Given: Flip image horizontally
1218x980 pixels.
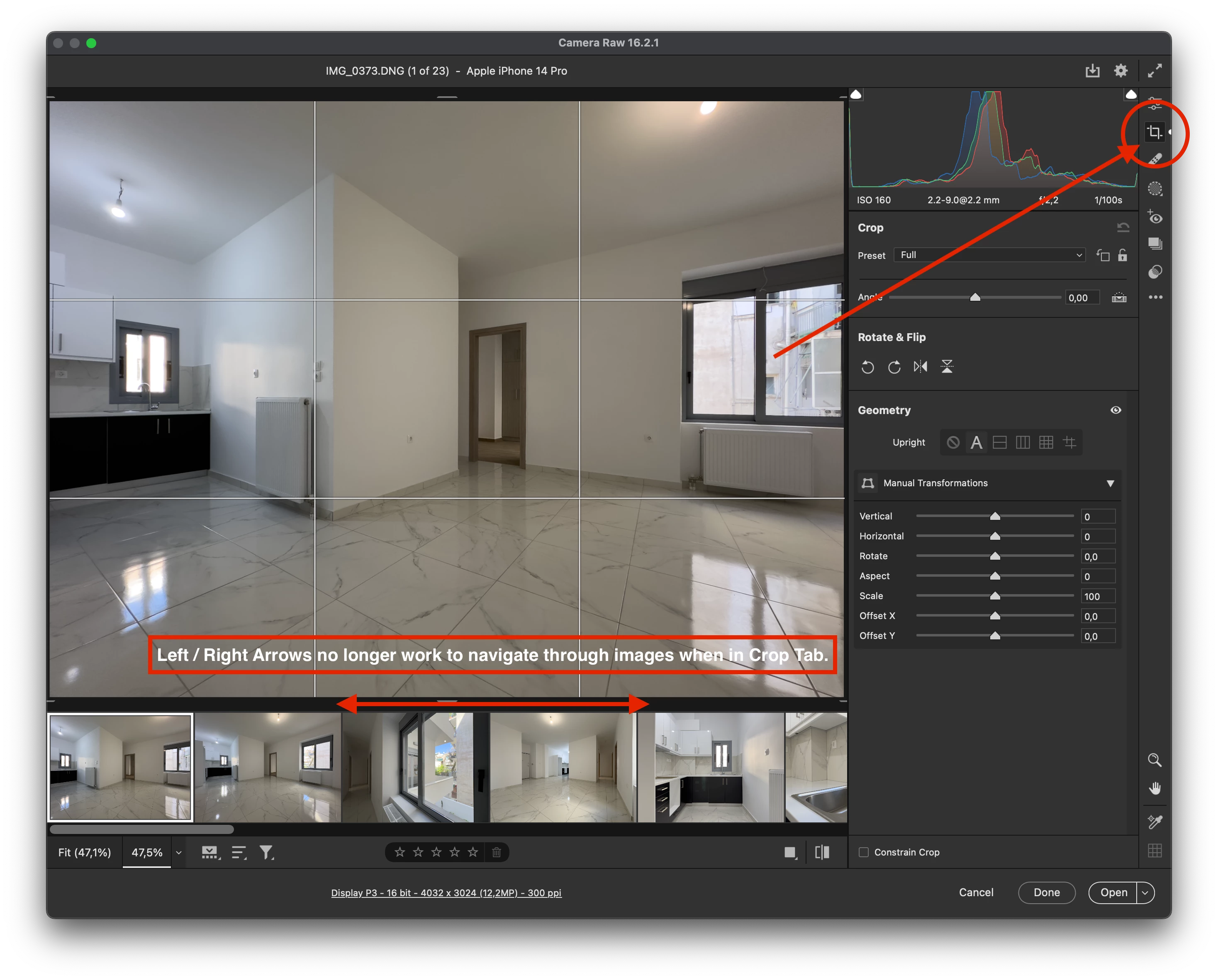Looking at the screenshot, I should pos(920,367).
